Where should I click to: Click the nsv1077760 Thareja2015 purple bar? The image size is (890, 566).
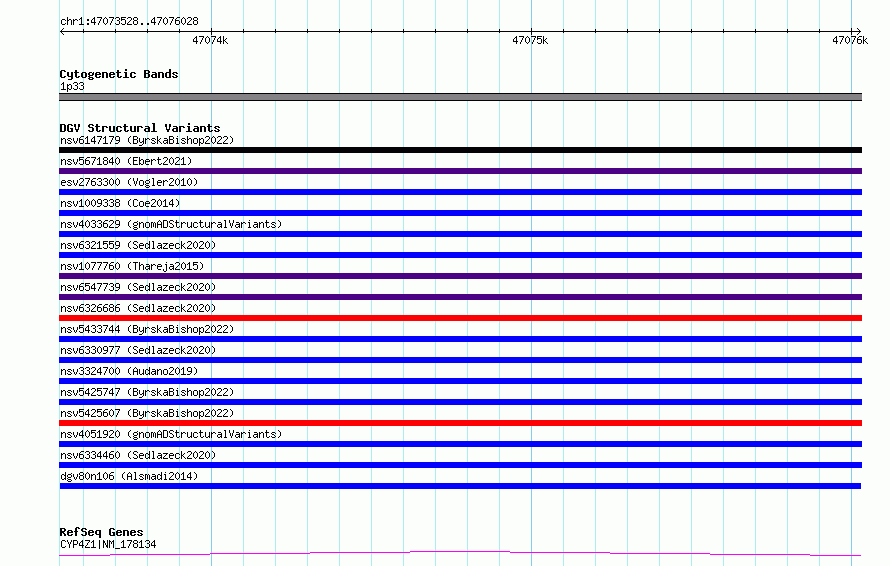[460, 276]
